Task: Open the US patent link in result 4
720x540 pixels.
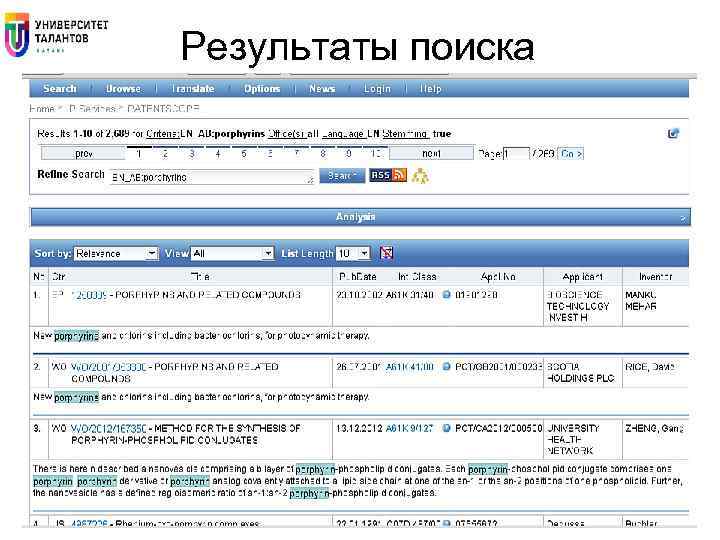Action: point(89,523)
